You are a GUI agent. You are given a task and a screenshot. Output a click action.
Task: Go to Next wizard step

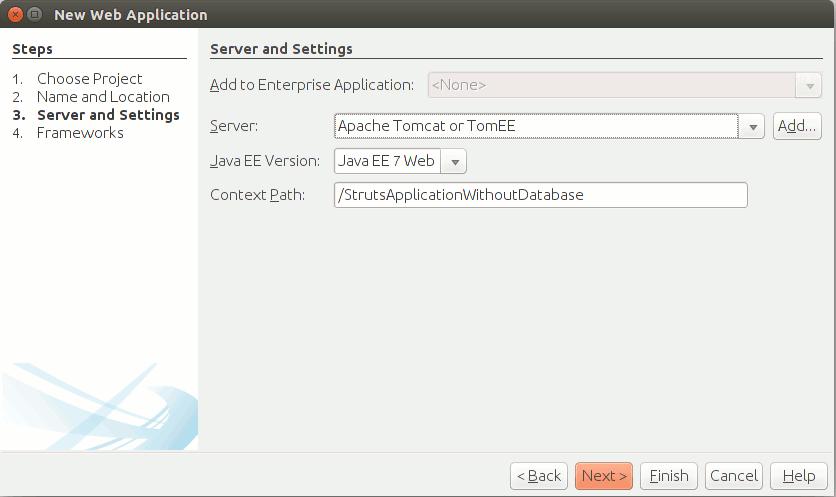(604, 476)
